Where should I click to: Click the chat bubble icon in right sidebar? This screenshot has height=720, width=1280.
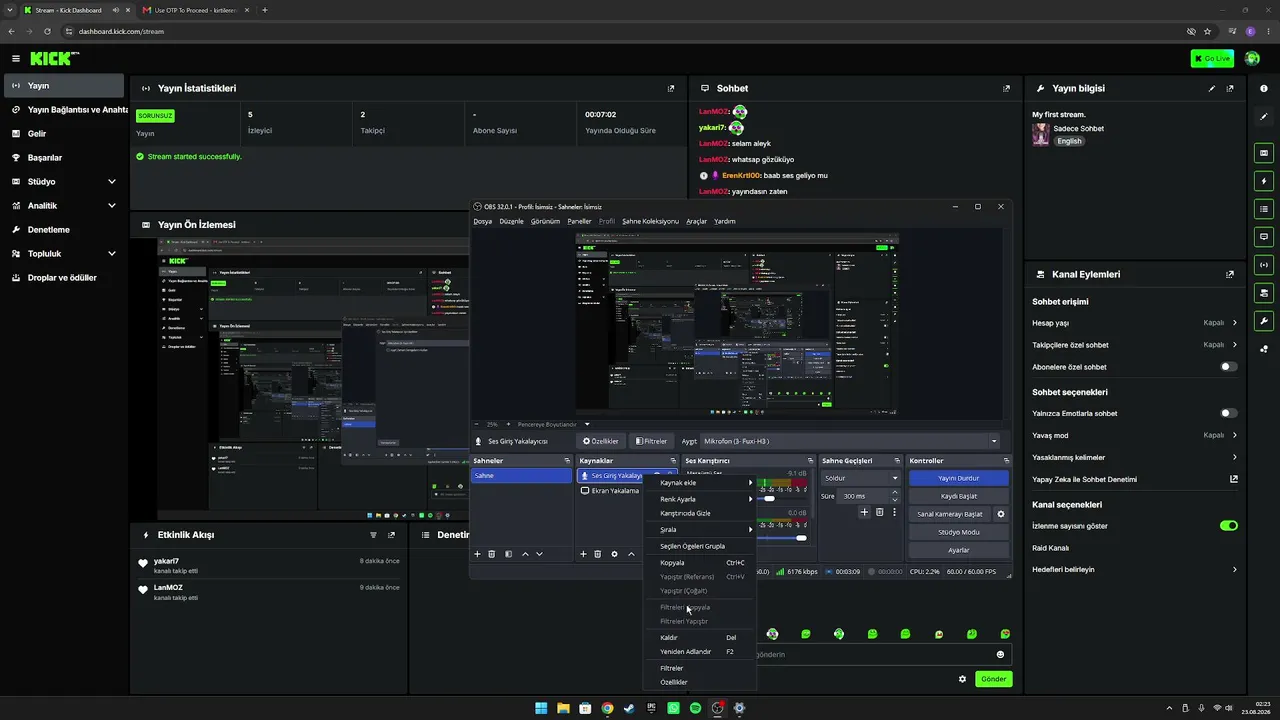1264,237
